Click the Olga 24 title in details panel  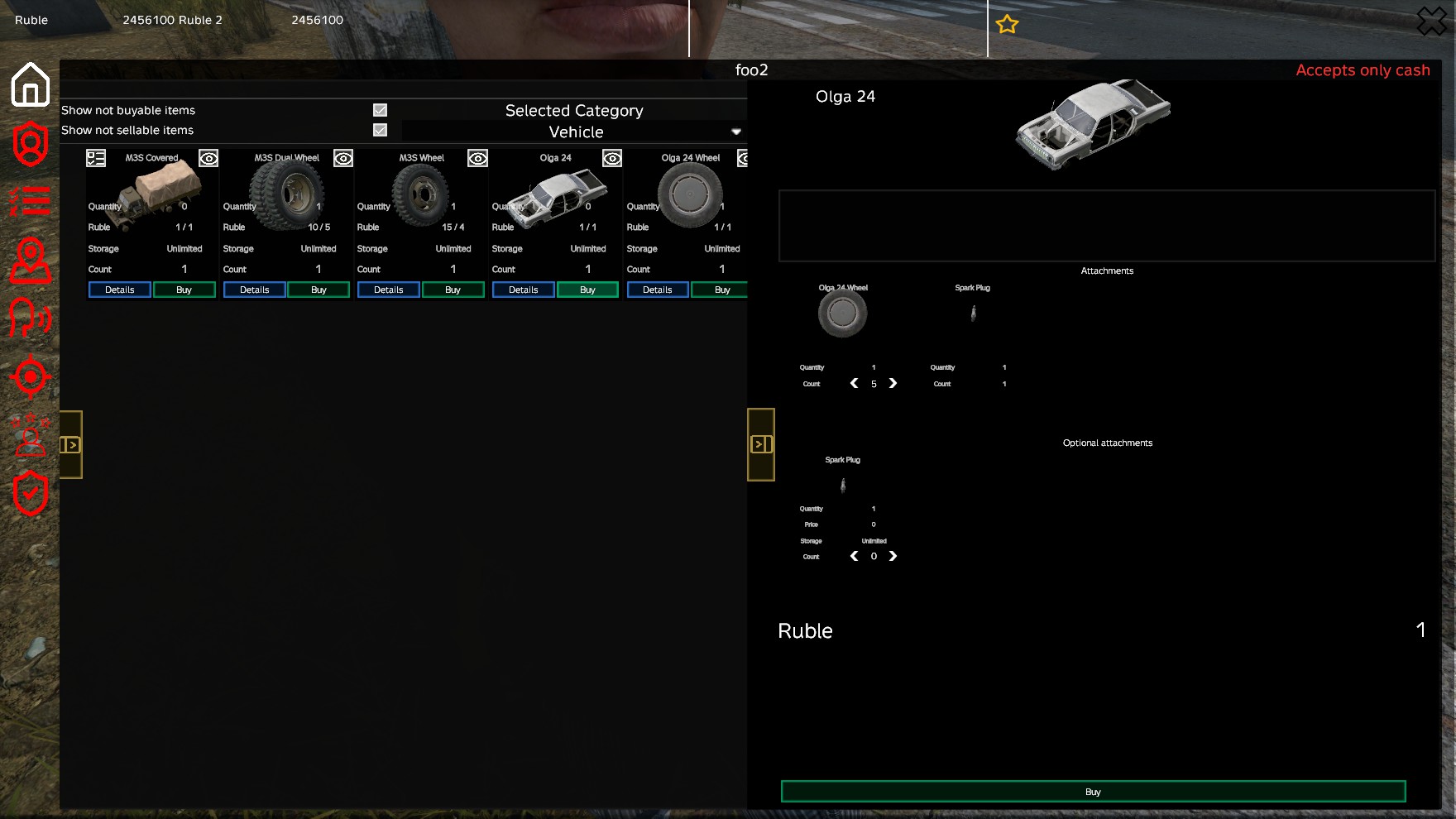tap(845, 96)
